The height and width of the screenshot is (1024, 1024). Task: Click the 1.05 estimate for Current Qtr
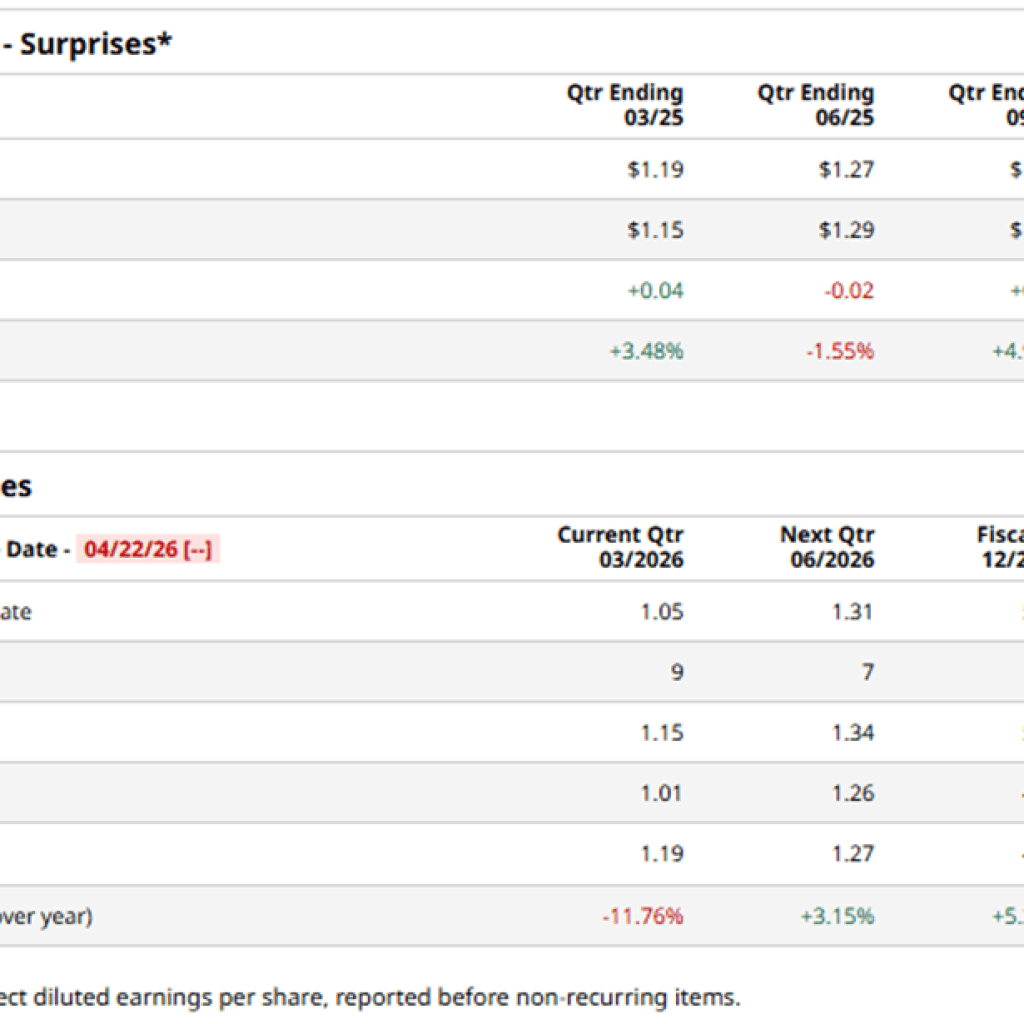(662, 612)
